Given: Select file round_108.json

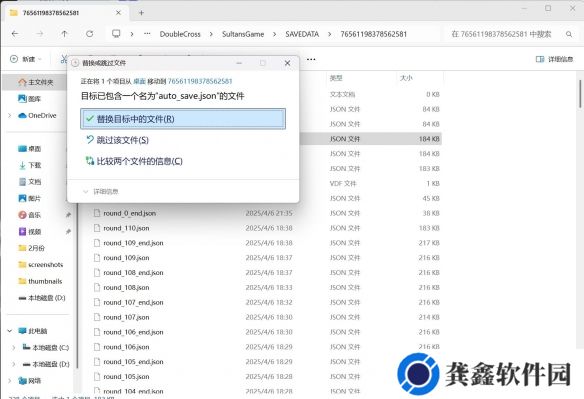Looking at the screenshot, I should click(126, 288).
